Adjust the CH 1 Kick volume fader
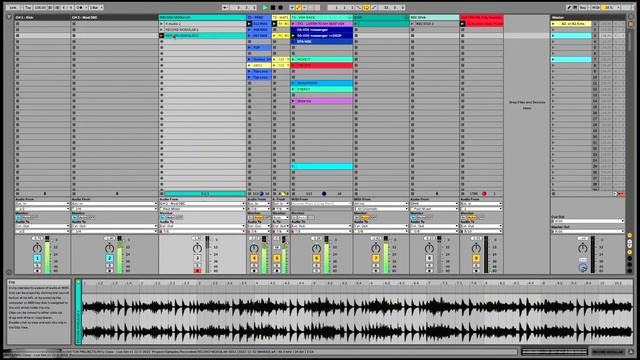 48,254
